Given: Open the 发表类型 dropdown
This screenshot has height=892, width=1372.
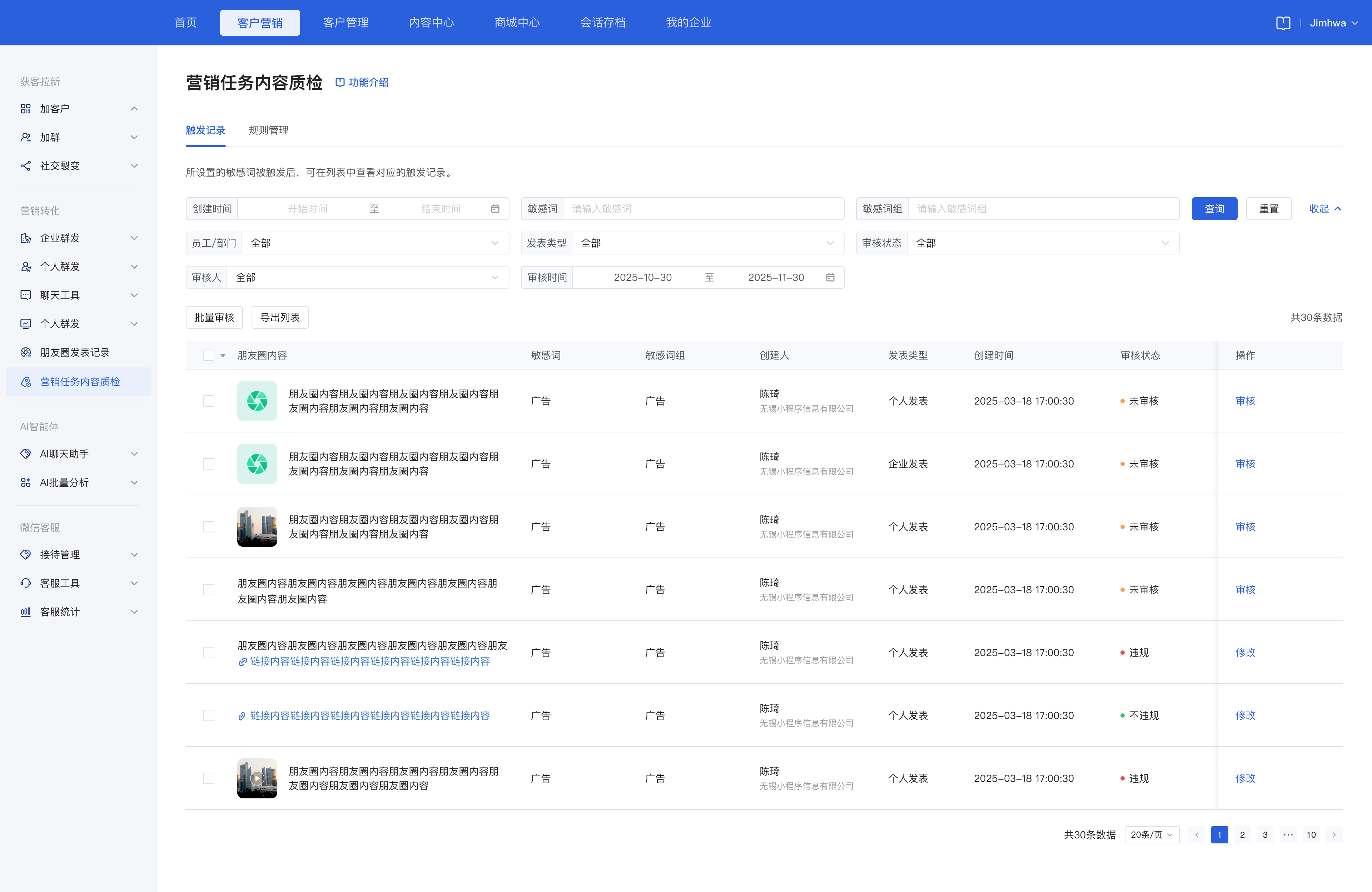Looking at the screenshot, I should click(x=708, y=243).
